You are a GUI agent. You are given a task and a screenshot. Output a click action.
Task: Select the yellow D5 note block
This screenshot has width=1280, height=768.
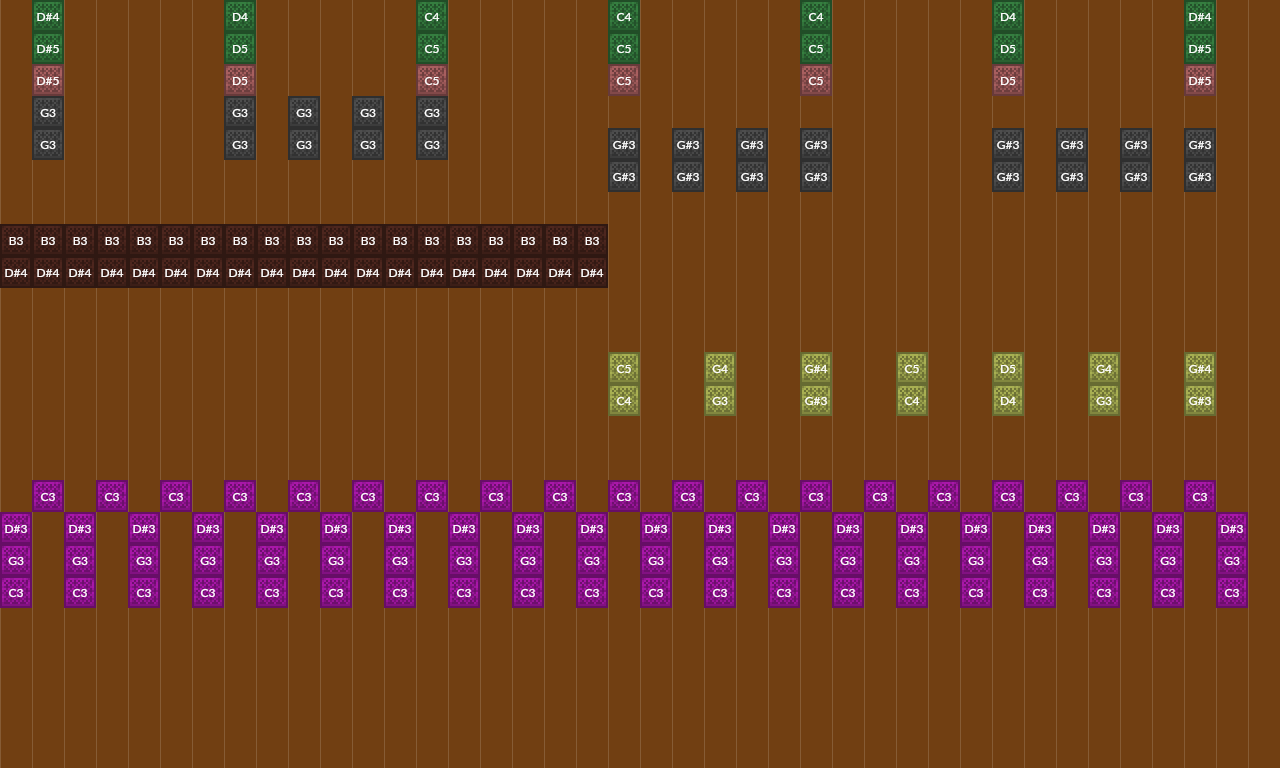point(1008,369)
